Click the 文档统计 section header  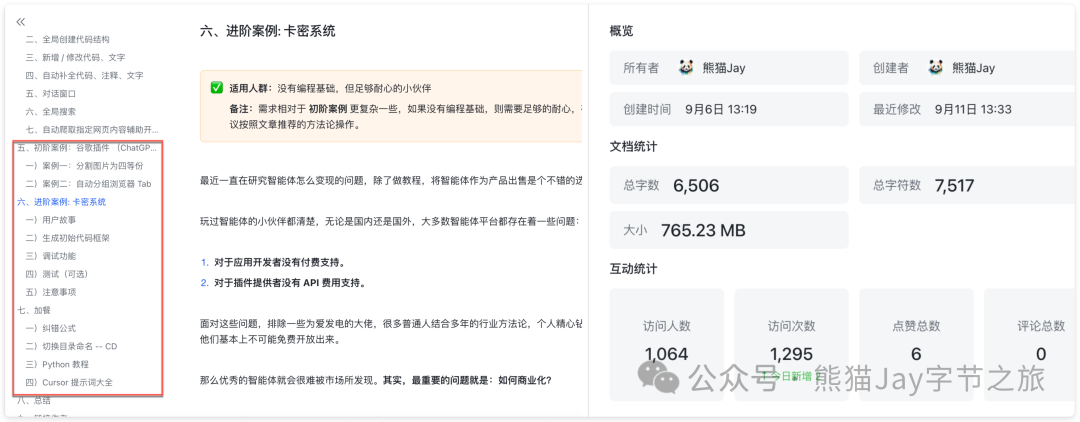pos(633,146)
